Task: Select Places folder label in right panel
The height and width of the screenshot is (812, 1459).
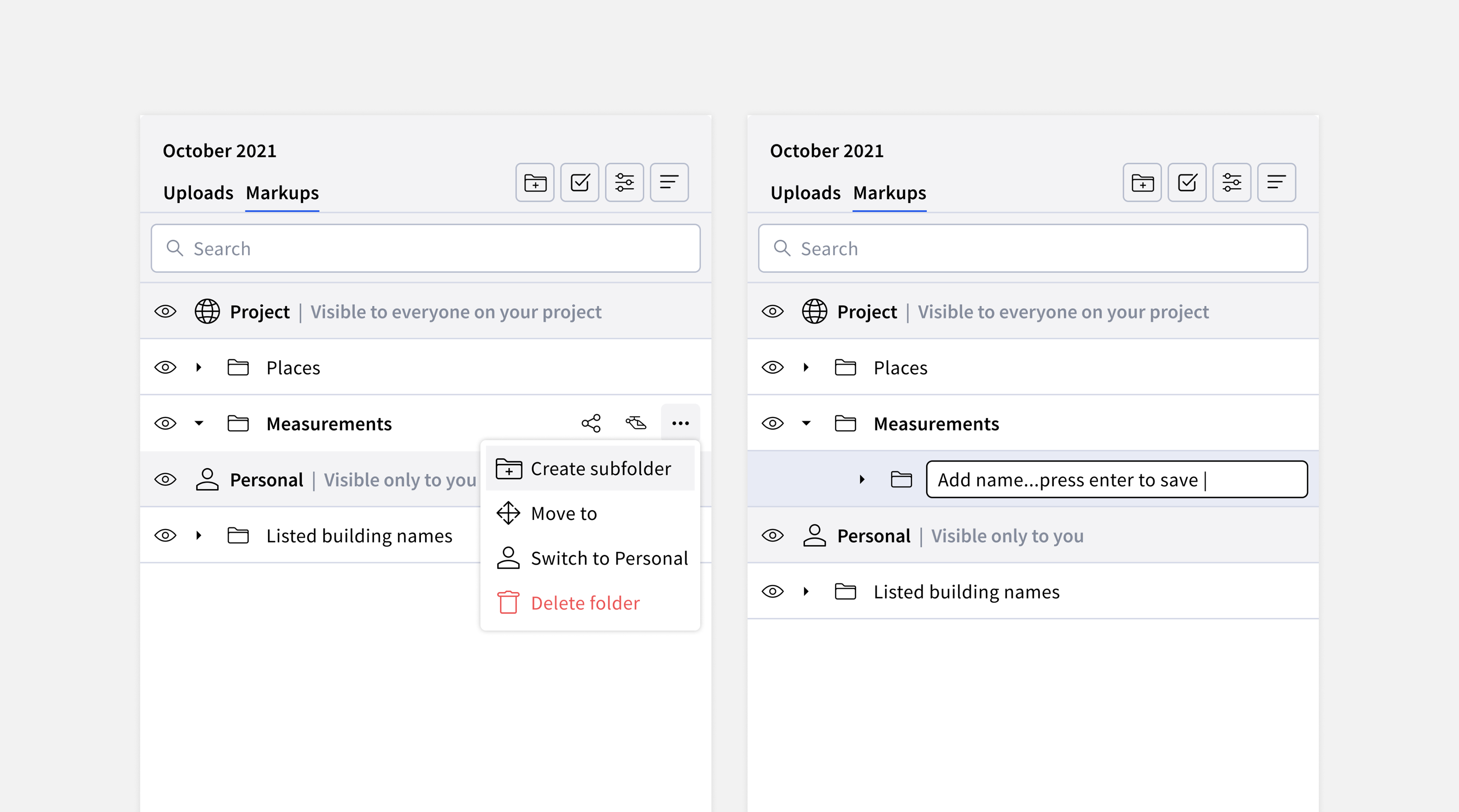Action: coord(900,368)
